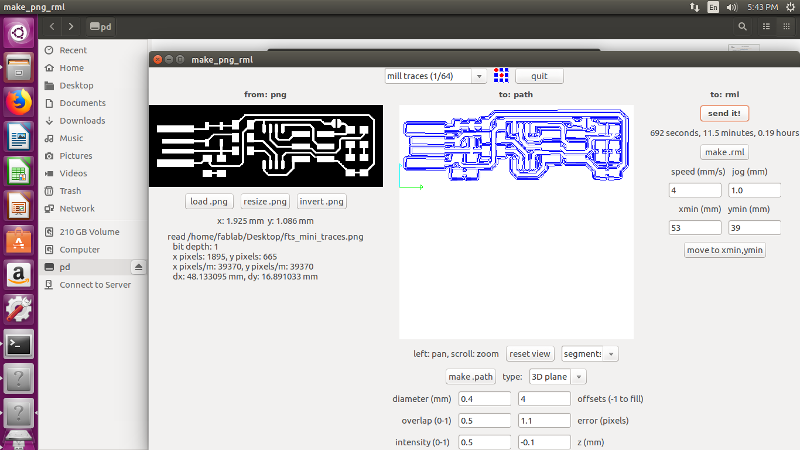Open Music in Files sidebar
Image resolution: width=800 pixels, height=450 pixels.
[71, 138]
